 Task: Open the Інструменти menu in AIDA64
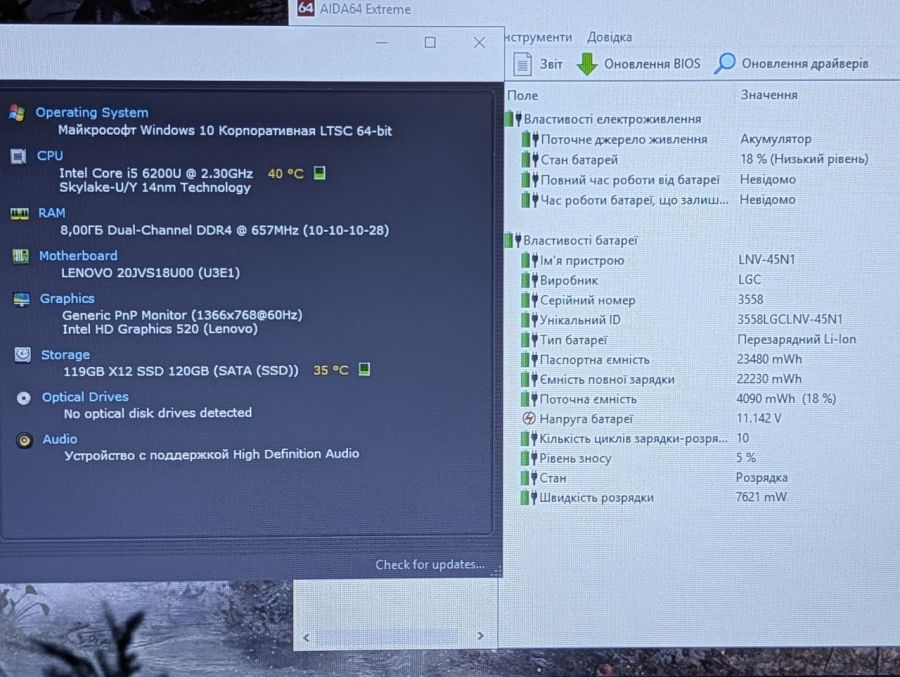(x=538, y=37)
